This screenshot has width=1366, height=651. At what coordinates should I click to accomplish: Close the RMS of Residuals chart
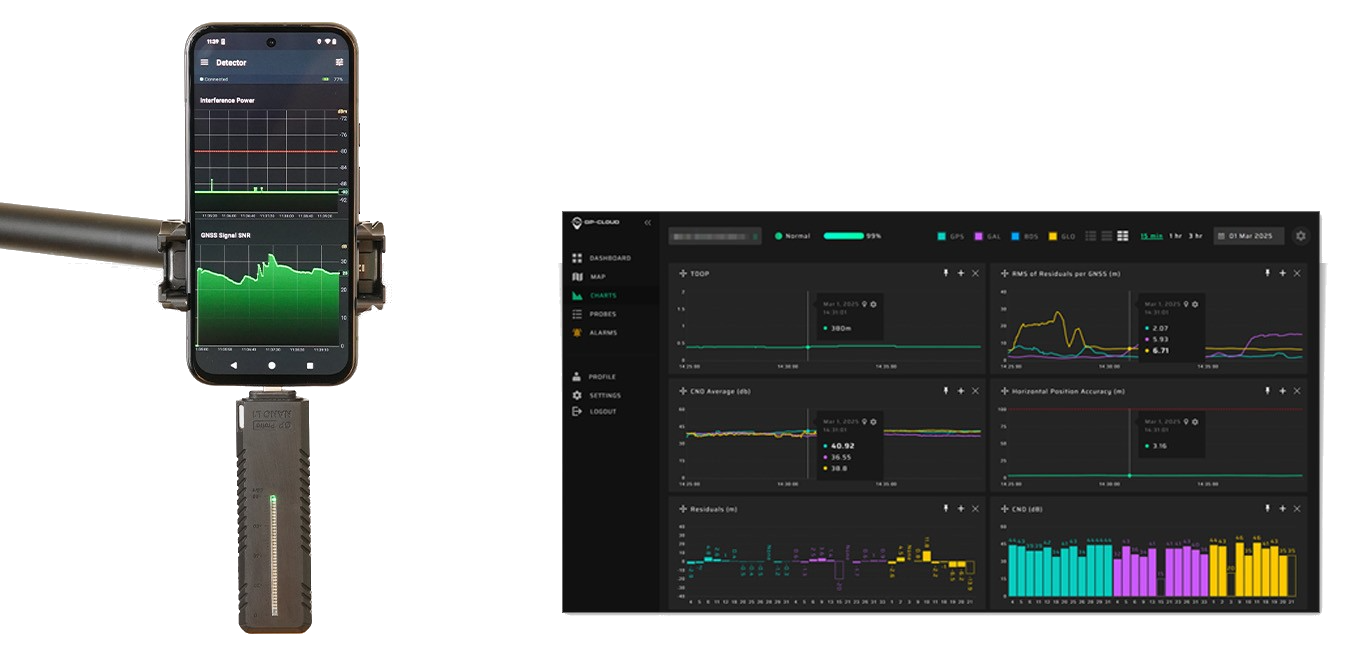(1297, 273)
